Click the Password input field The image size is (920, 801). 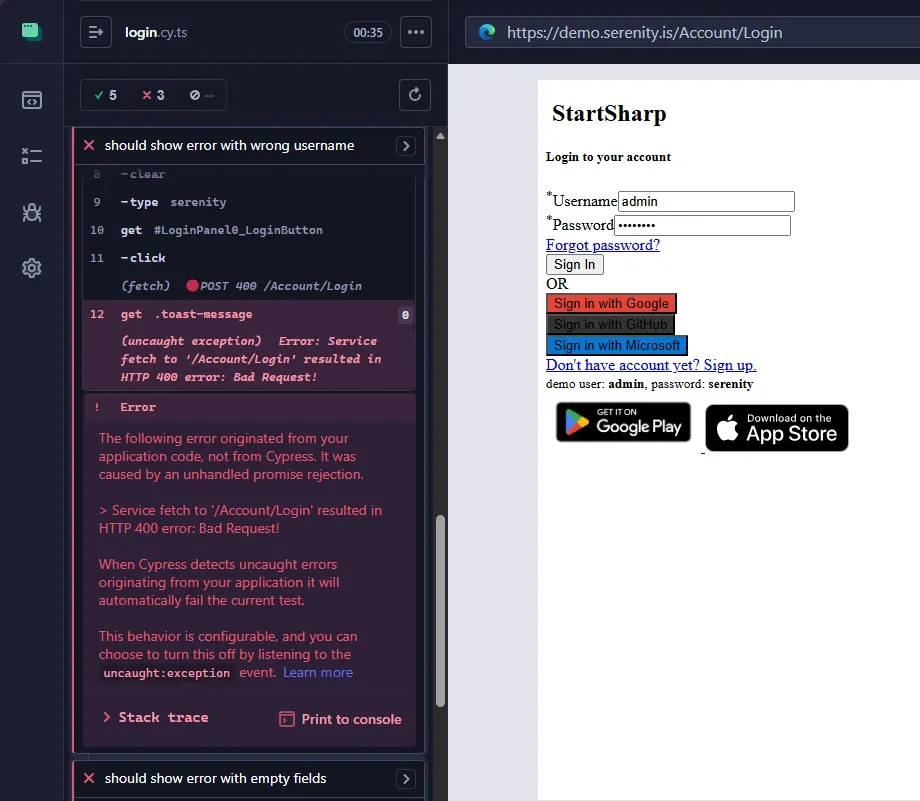click(x=702, y=225)
